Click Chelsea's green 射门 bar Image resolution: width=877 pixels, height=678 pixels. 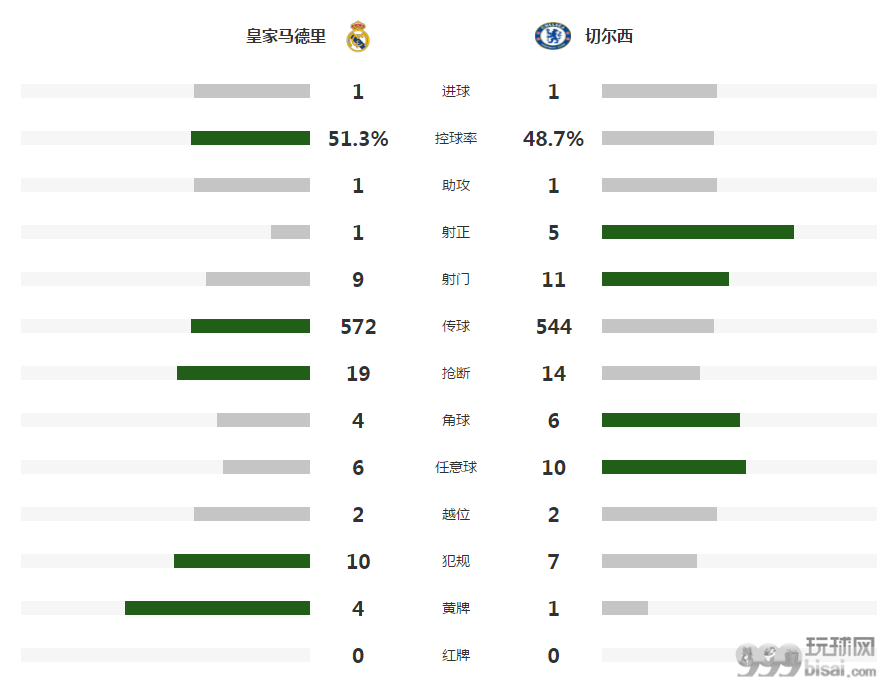[x=666, y=279]
